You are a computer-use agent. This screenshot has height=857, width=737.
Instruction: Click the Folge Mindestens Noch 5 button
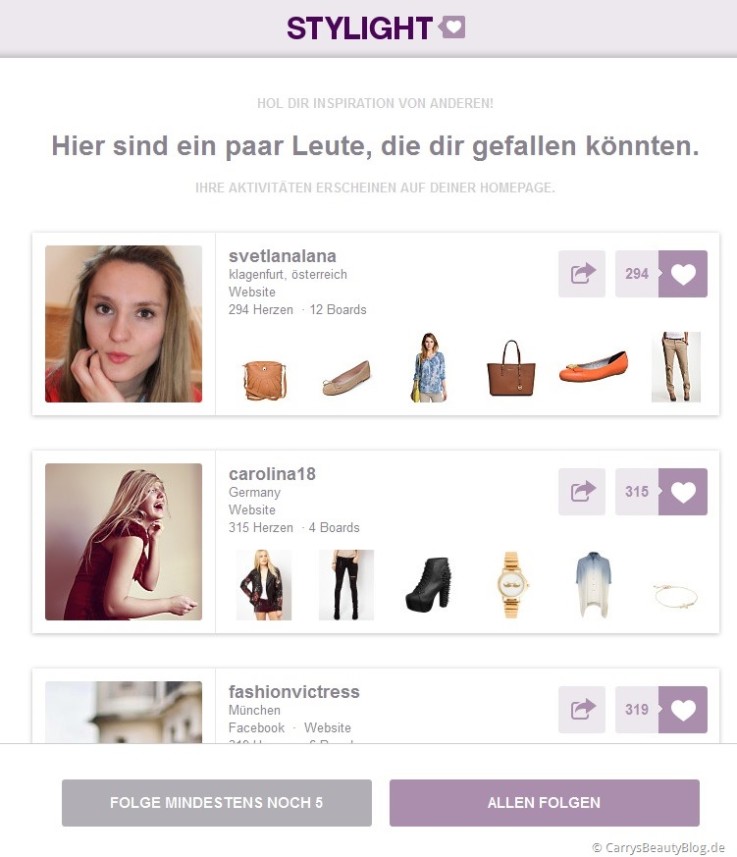[x=217, y=802]
